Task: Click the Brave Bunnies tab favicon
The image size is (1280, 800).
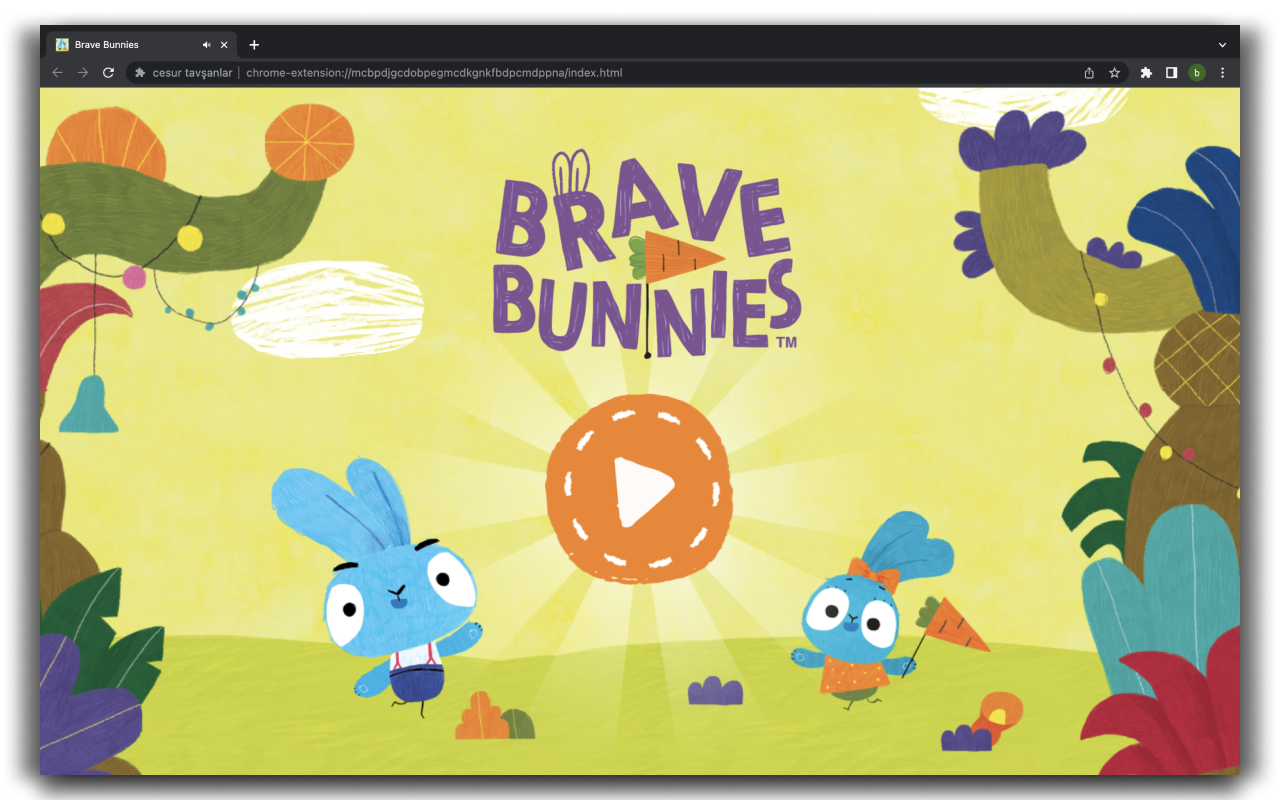Action: pyautogui.click(x=62, y=45)
